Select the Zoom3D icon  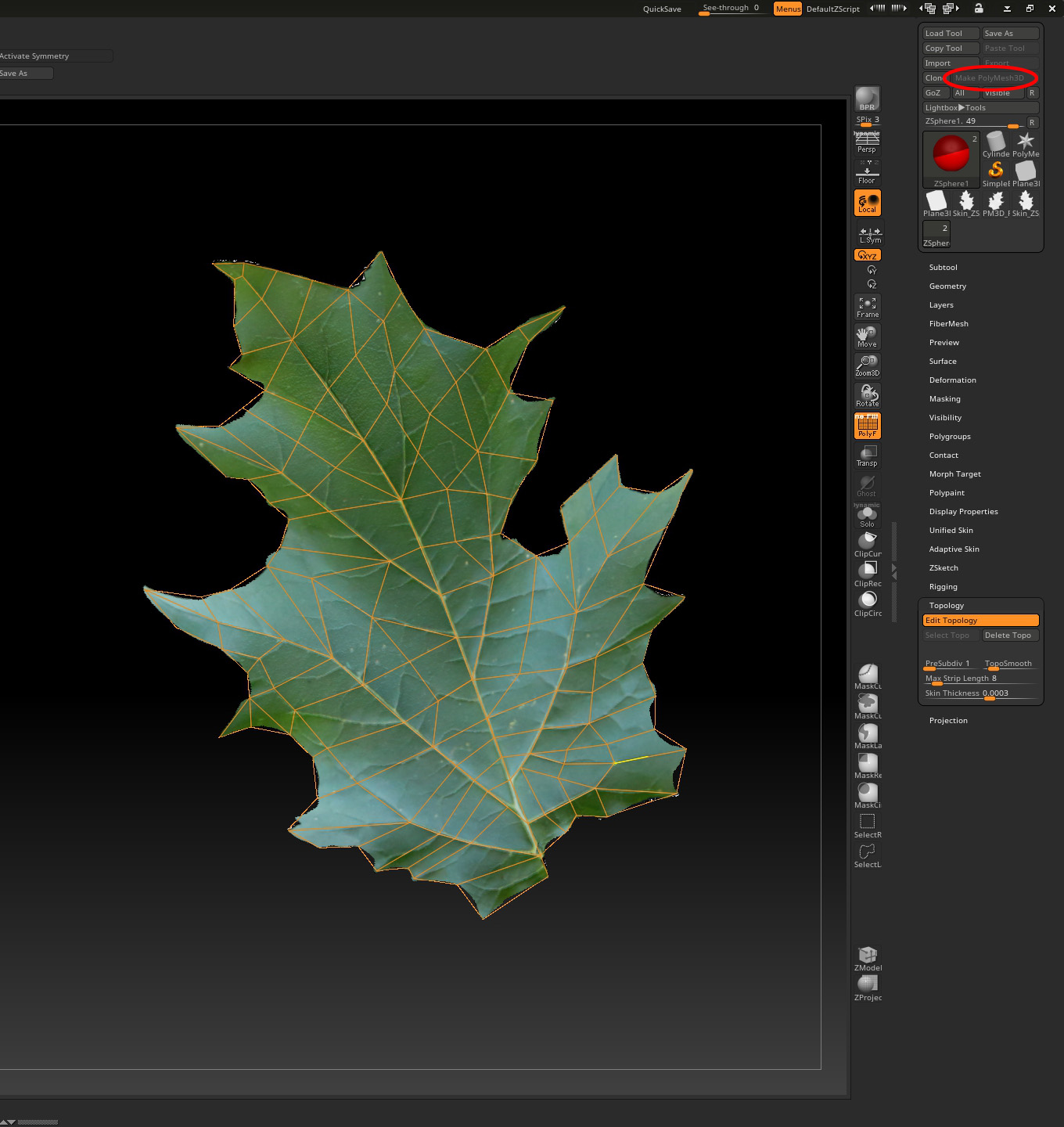pos(867,365)
